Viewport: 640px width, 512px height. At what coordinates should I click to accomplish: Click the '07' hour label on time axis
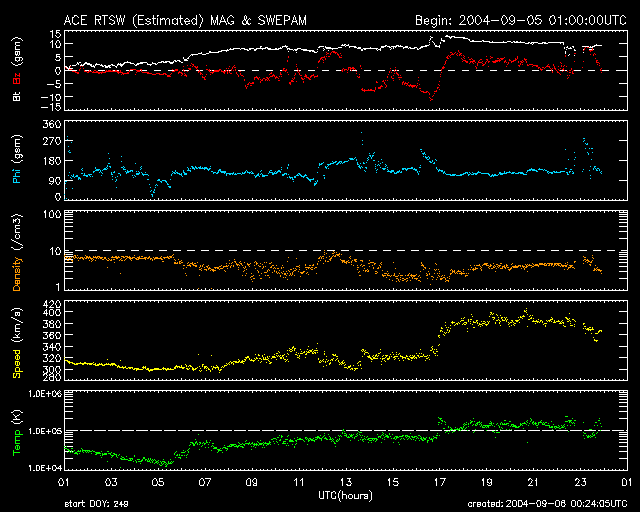pyautogui.click(x=204, y=482)
